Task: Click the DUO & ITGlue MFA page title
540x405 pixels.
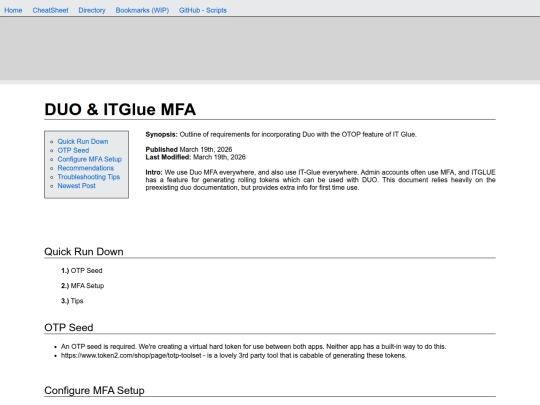Action: point(120,110)
